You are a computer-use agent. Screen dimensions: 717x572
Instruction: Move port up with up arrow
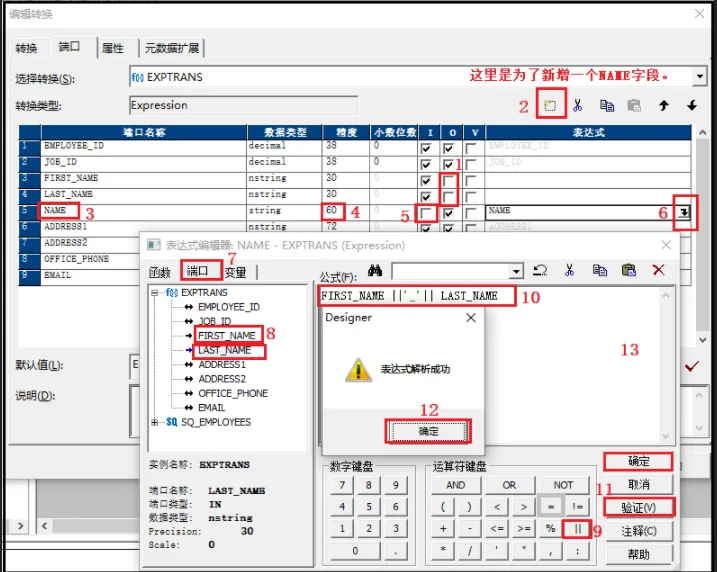pos(663,106)
